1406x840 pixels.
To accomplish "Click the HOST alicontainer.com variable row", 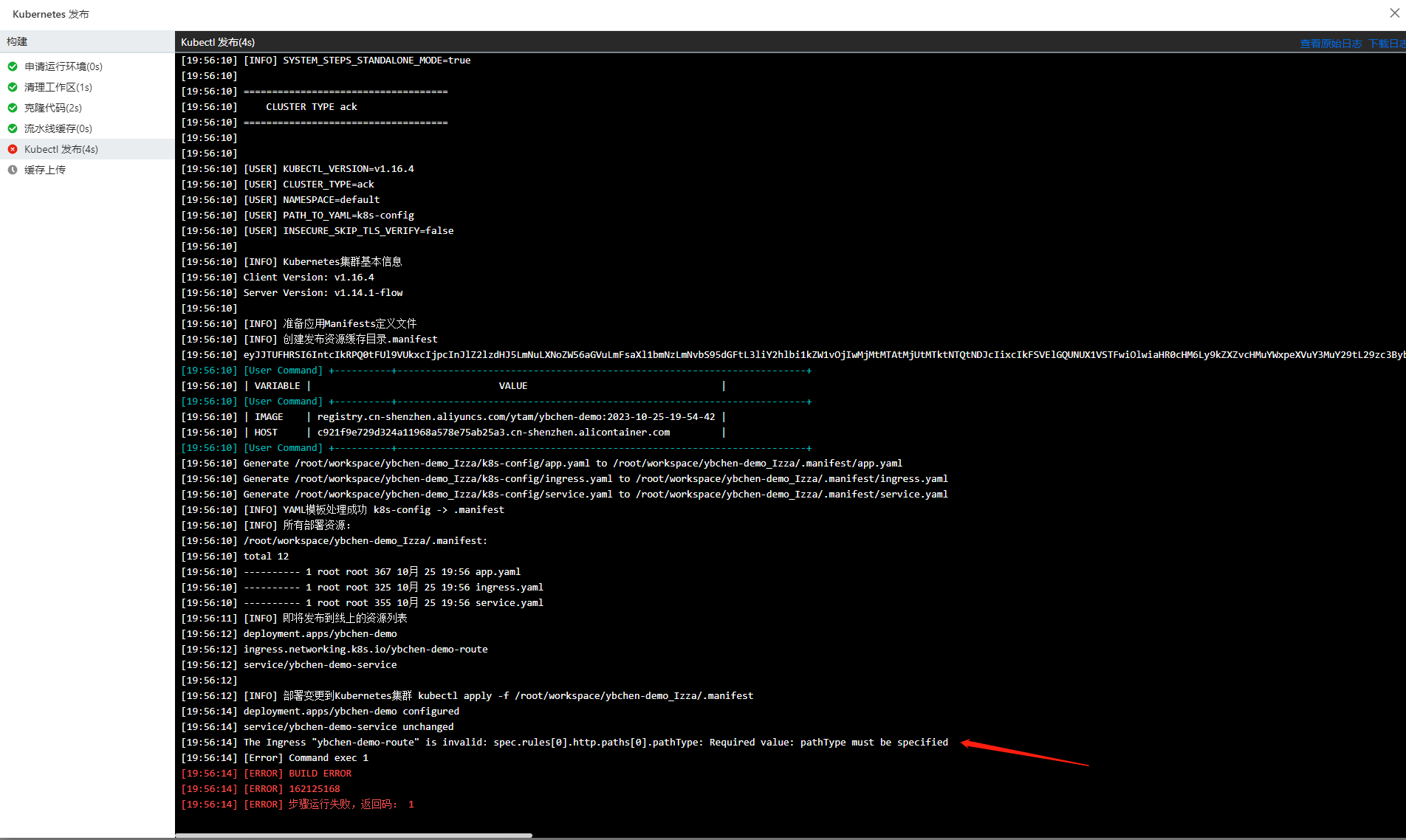I will click(453, 433).
